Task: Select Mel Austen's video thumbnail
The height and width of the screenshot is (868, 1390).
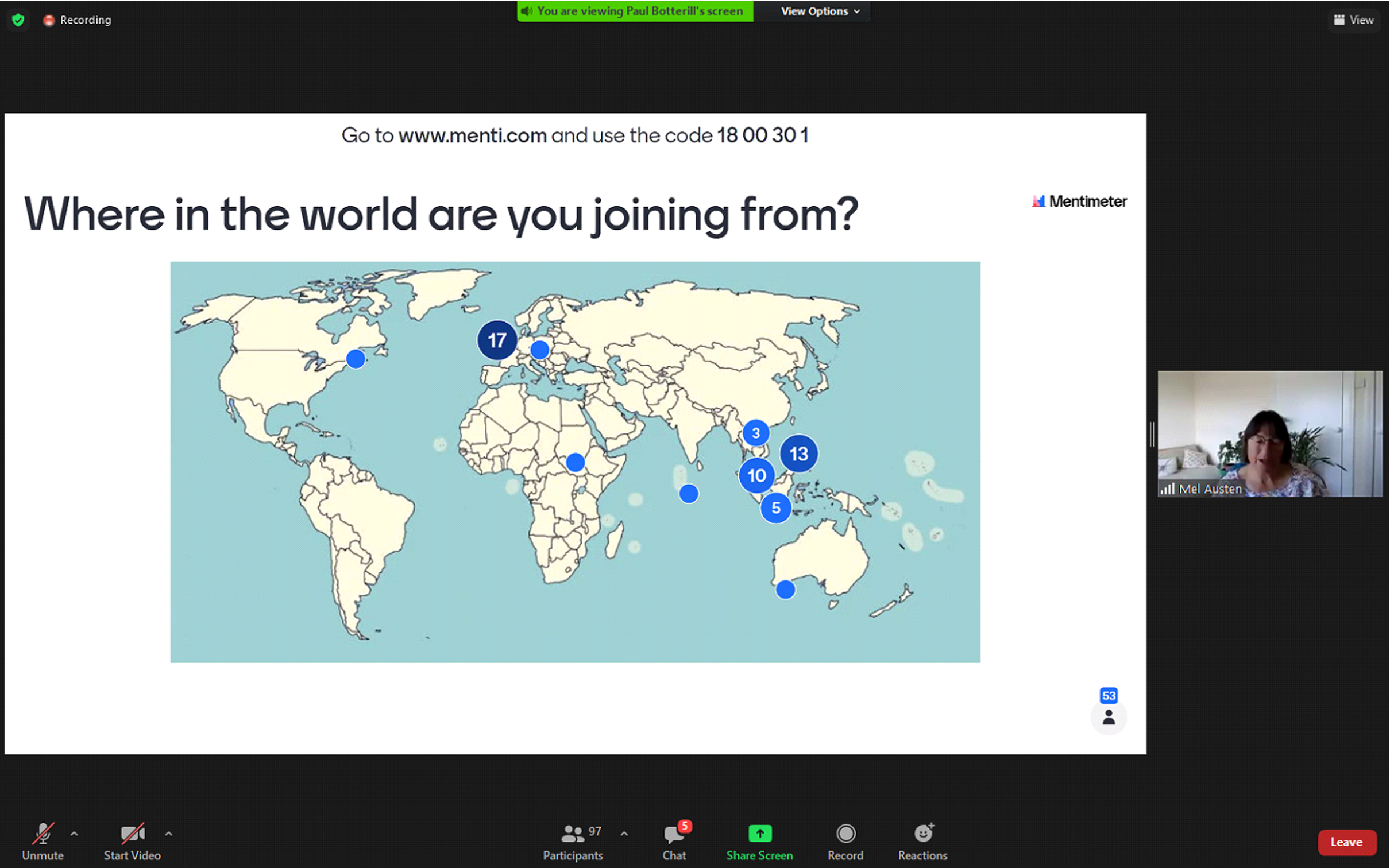Action: tap(1270, 434)
